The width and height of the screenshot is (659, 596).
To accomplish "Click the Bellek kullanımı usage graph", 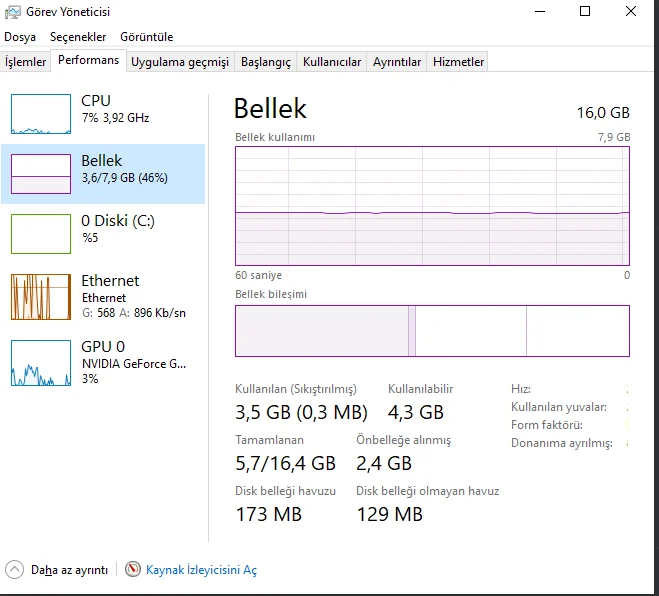I will pyautogui.click(x=432, y=205).
